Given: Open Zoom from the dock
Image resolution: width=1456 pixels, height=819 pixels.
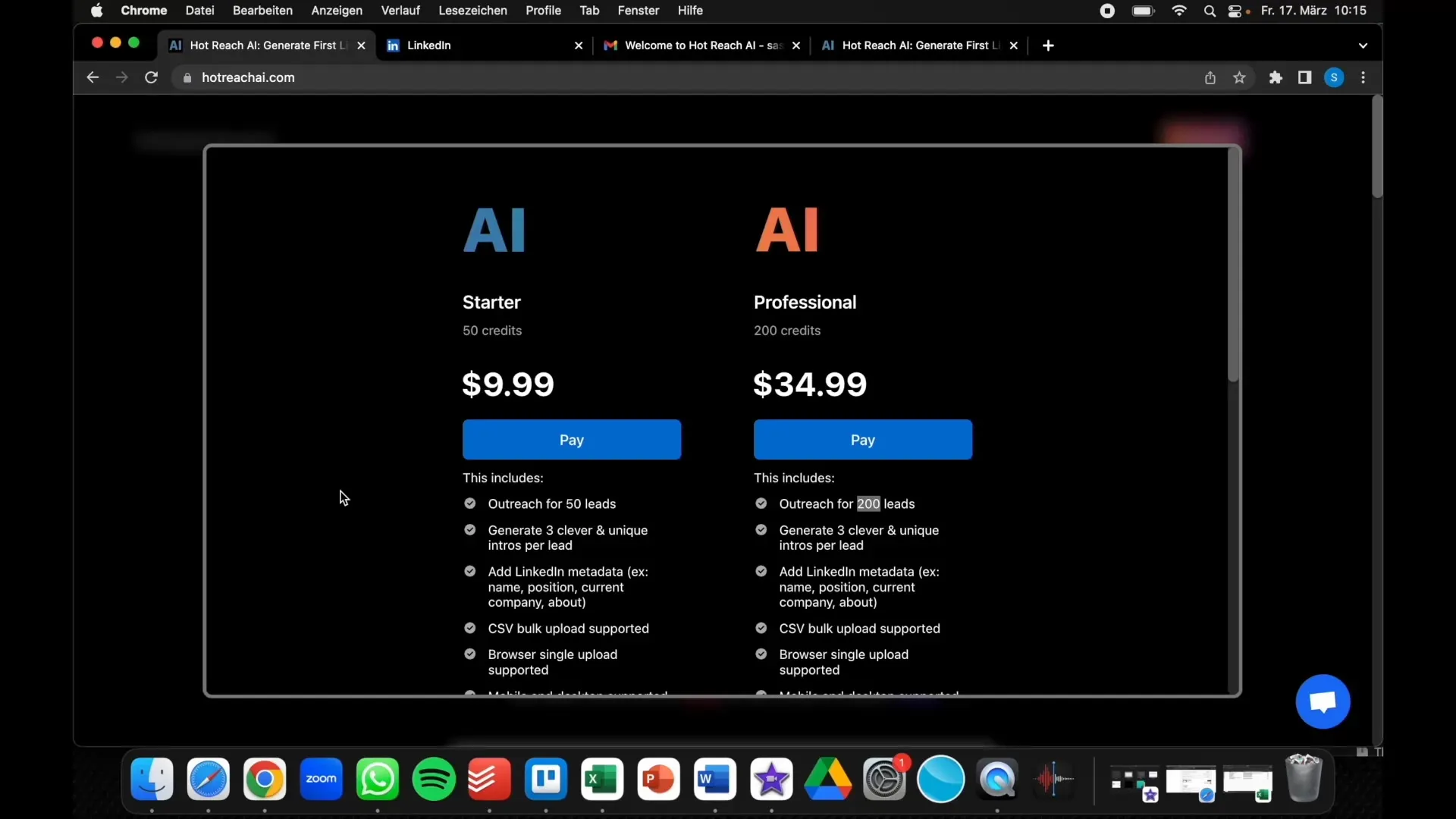Looking at the screenshot, I should [321, 779].
